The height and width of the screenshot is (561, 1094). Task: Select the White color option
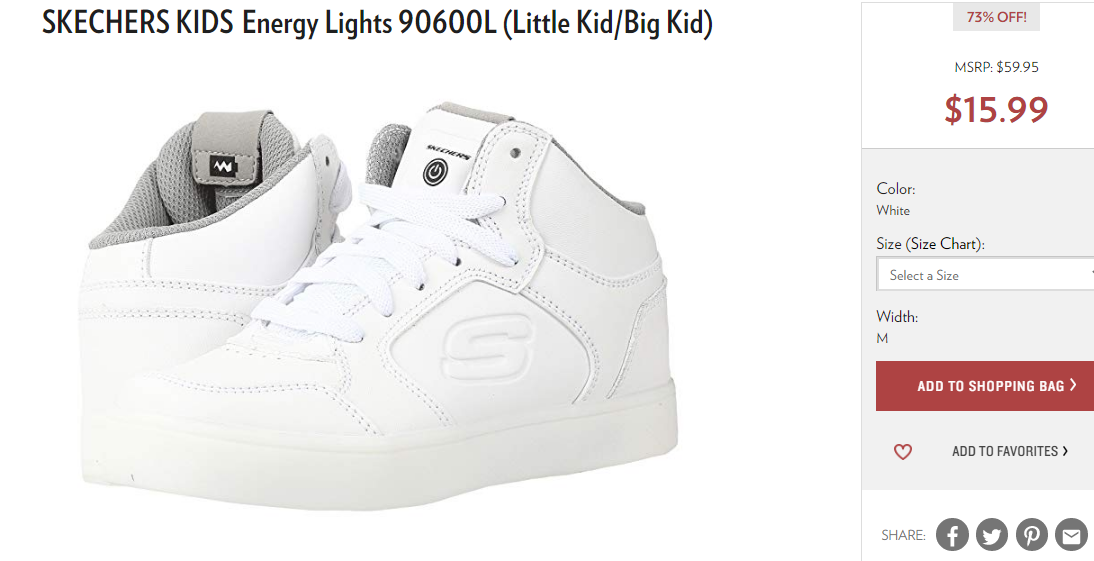(x=893, y=210)
